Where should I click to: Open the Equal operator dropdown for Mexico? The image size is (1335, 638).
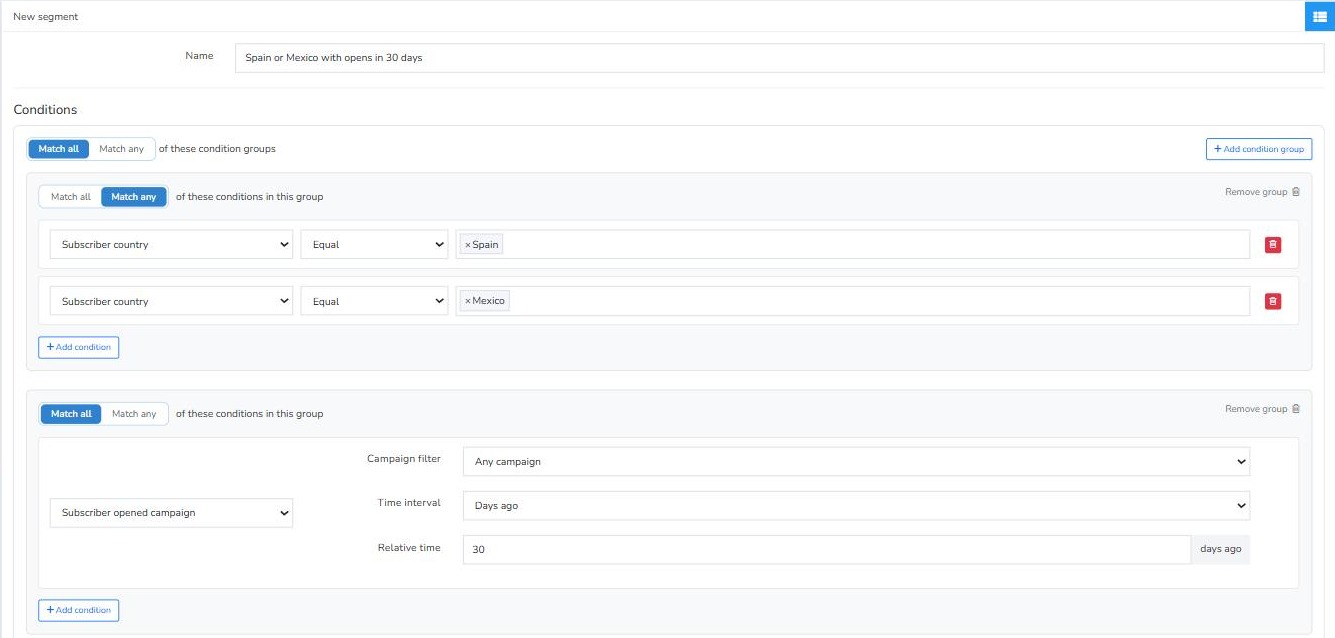coord(374,301)
